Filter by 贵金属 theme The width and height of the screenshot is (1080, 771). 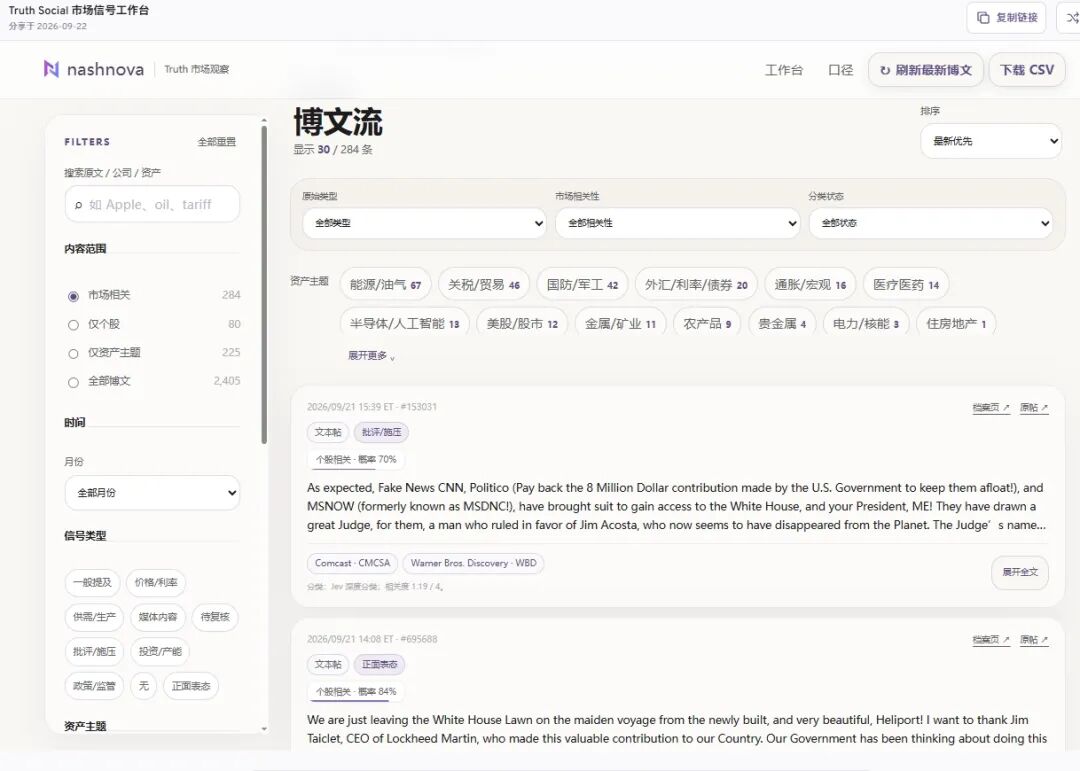pos(782,323)
